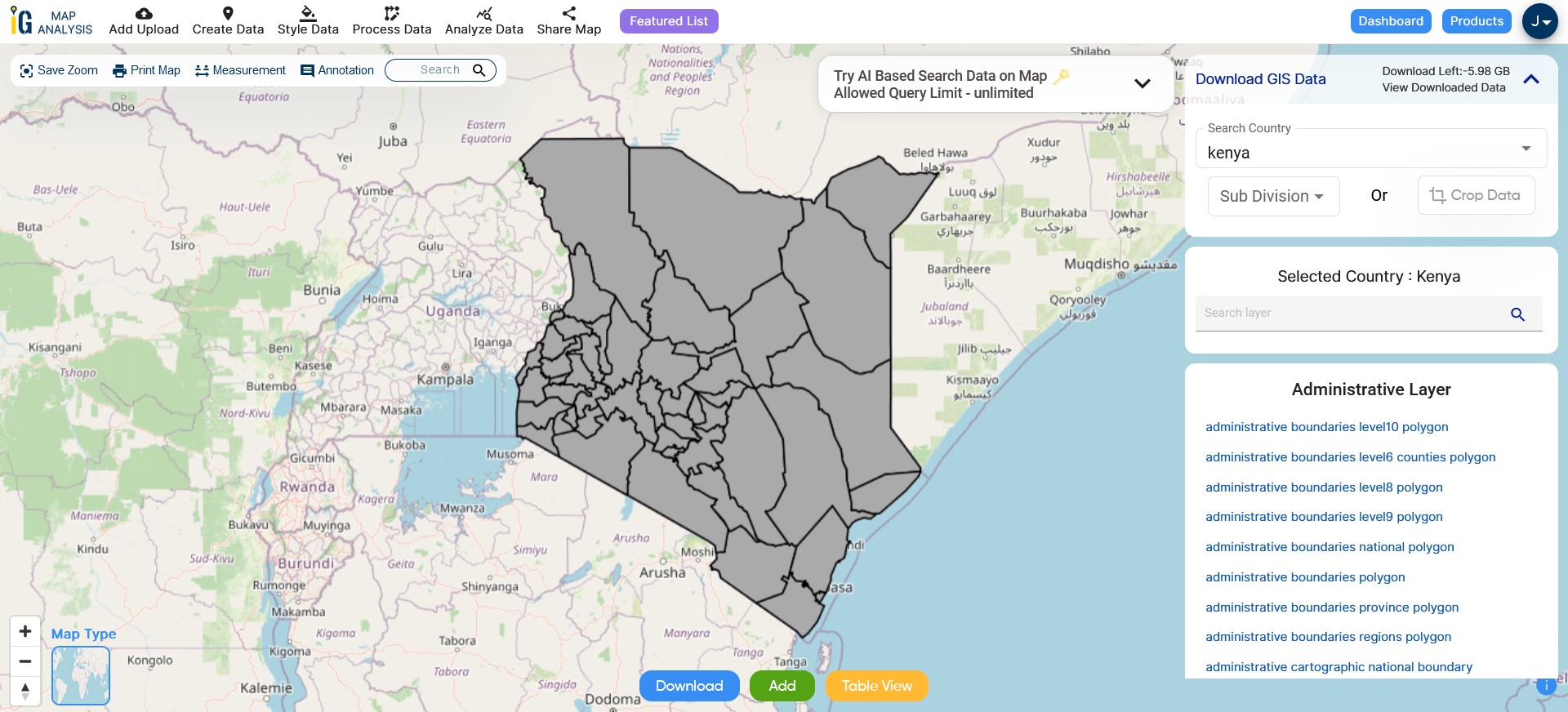Select administrative boundaries level8 polygon layer
This screenshot has height=712, width=1568.
coord(1324,487)
